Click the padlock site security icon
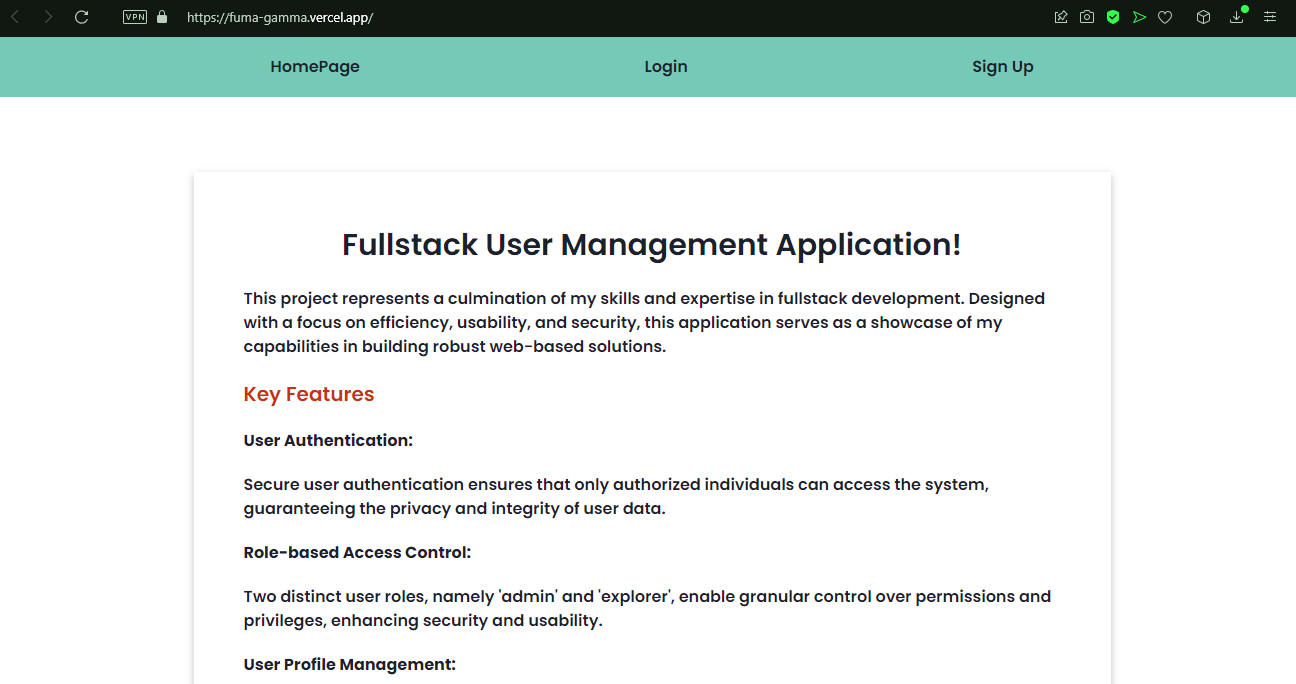This screenshot has height=684, width=1296. point(162,17)
